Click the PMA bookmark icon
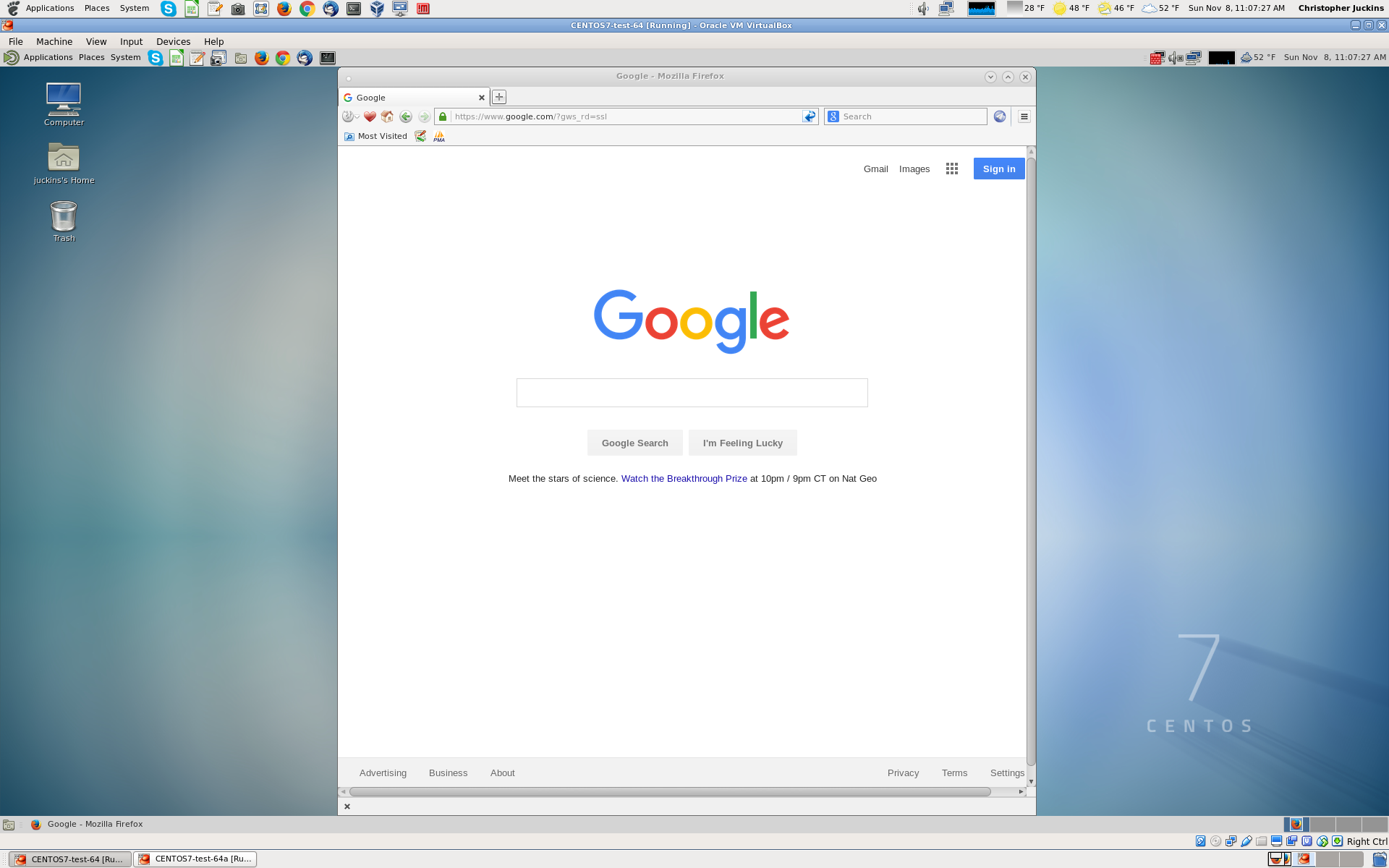Viewport: 1389px width, 868px height. [x=439, y=136]
